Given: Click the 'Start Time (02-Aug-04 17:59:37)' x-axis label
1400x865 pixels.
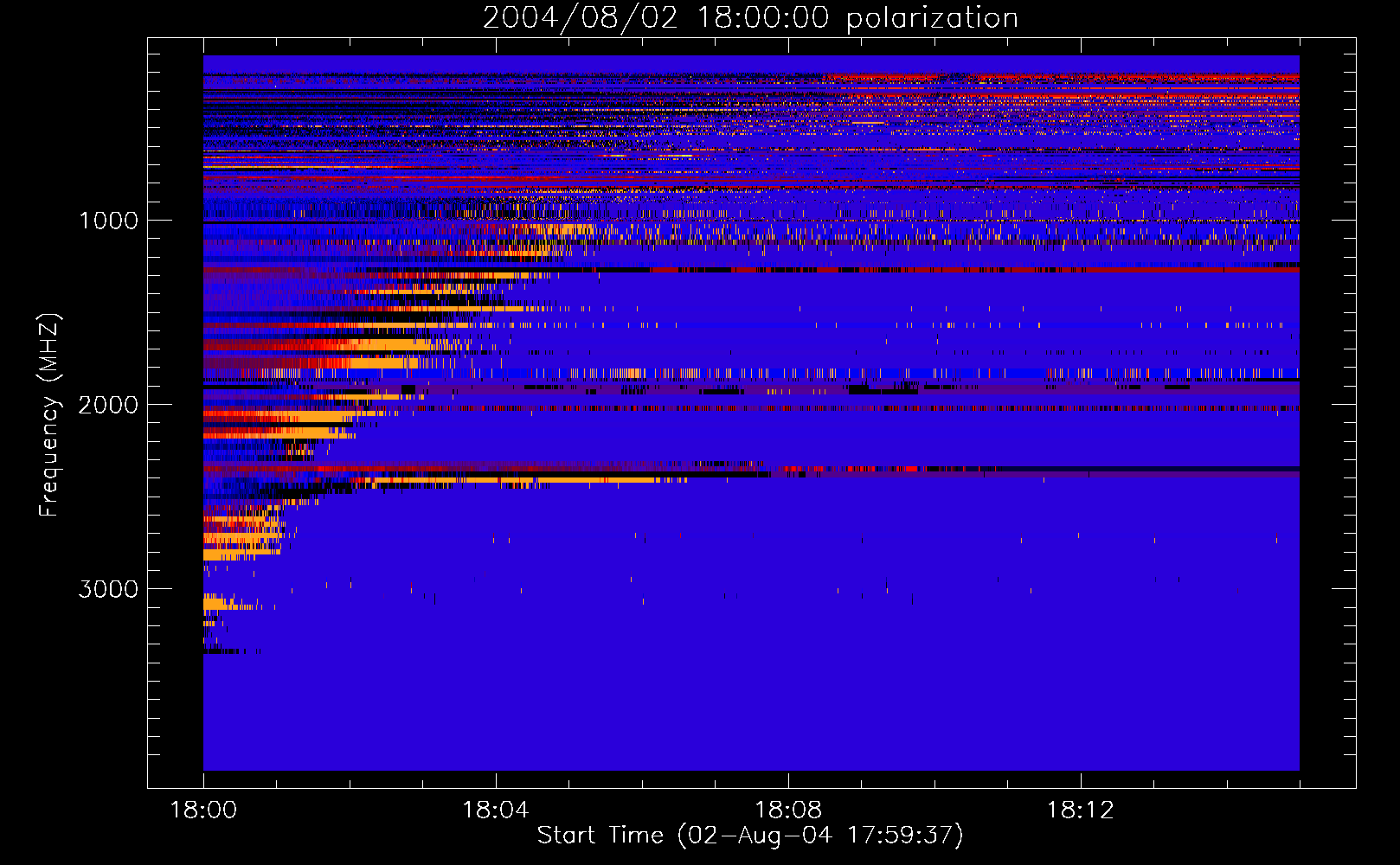Looking at the screenshot, I should coord(750,836).
